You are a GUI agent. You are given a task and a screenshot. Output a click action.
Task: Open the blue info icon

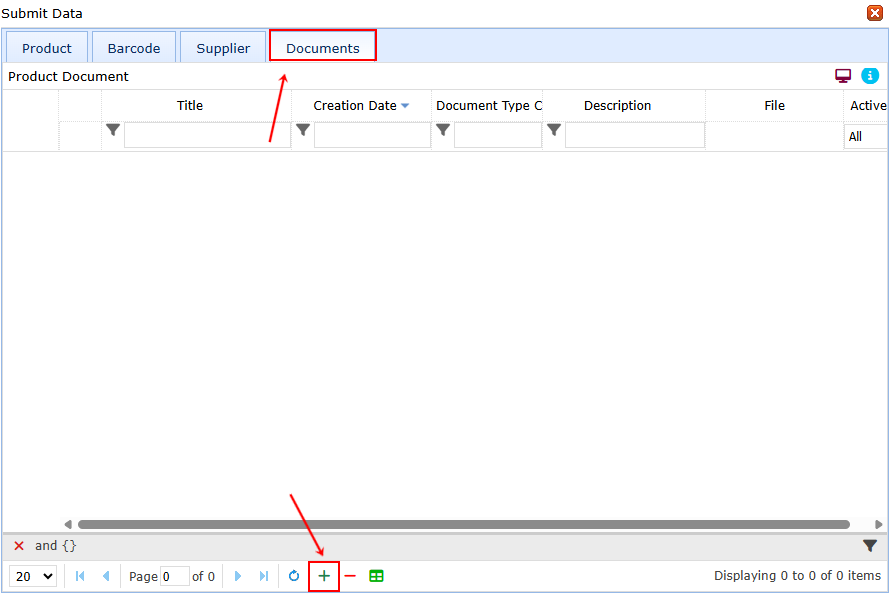pyautogui.click(x=868, y=75)
